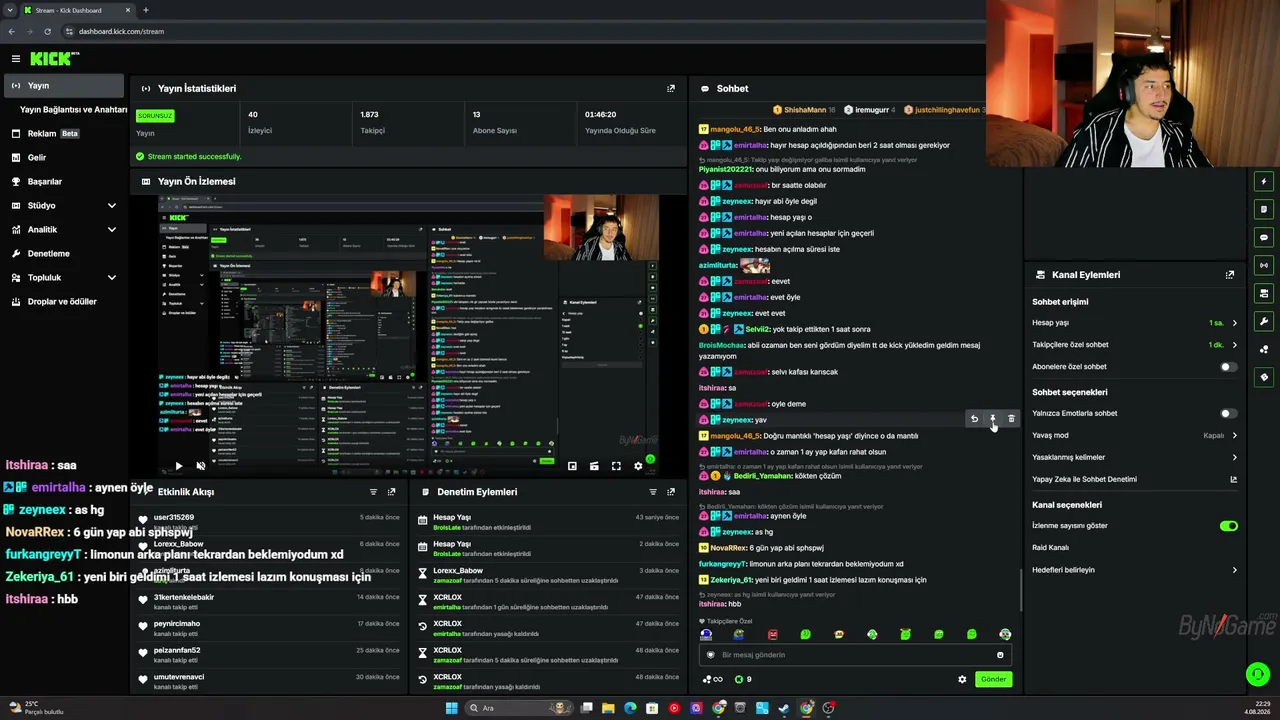This screenshot has width=1280, height=720.
Task: Pop out the Etkinlik Akışı panel
Action: (x=392, y=492)
